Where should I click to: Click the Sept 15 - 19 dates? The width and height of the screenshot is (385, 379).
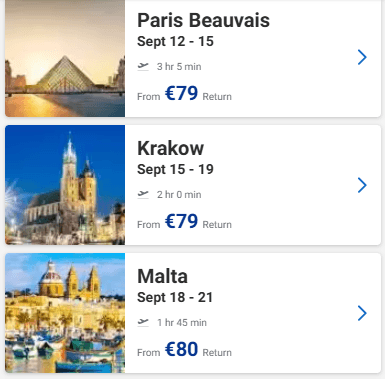(x=175, y=169)
